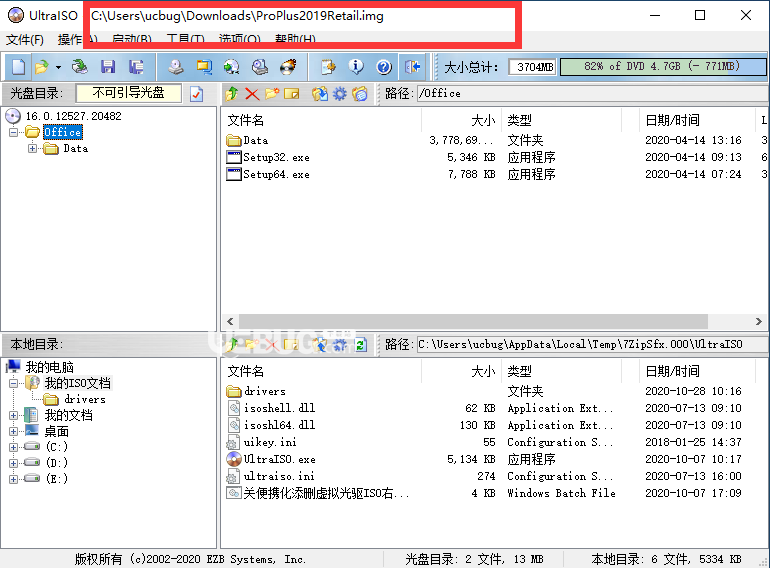Click the local path field with 7ZipSfx.000
The image size is (770, 568).
point(593,345)
